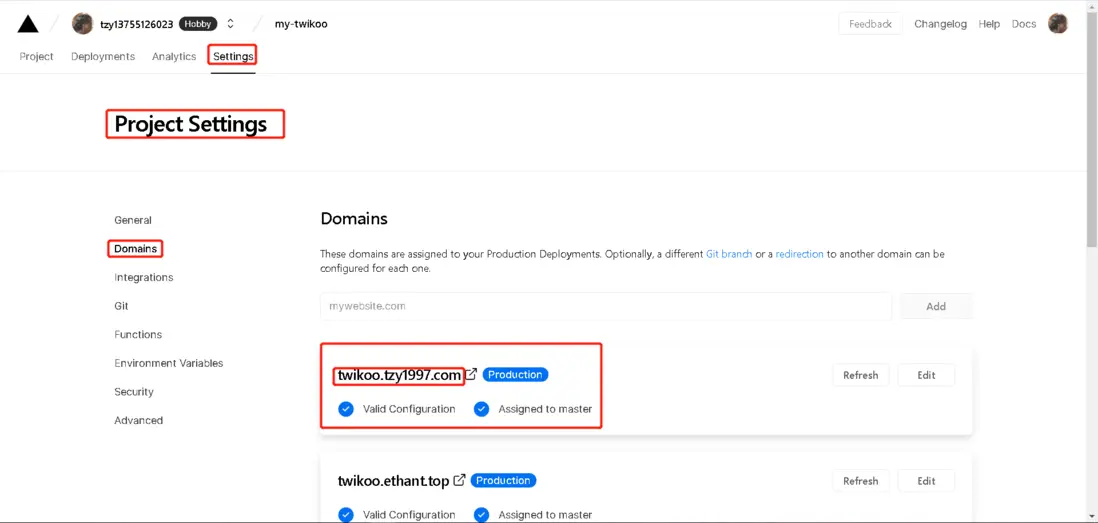
Task: Click the Project Settings heading
Action: click(x=190, y=125)
